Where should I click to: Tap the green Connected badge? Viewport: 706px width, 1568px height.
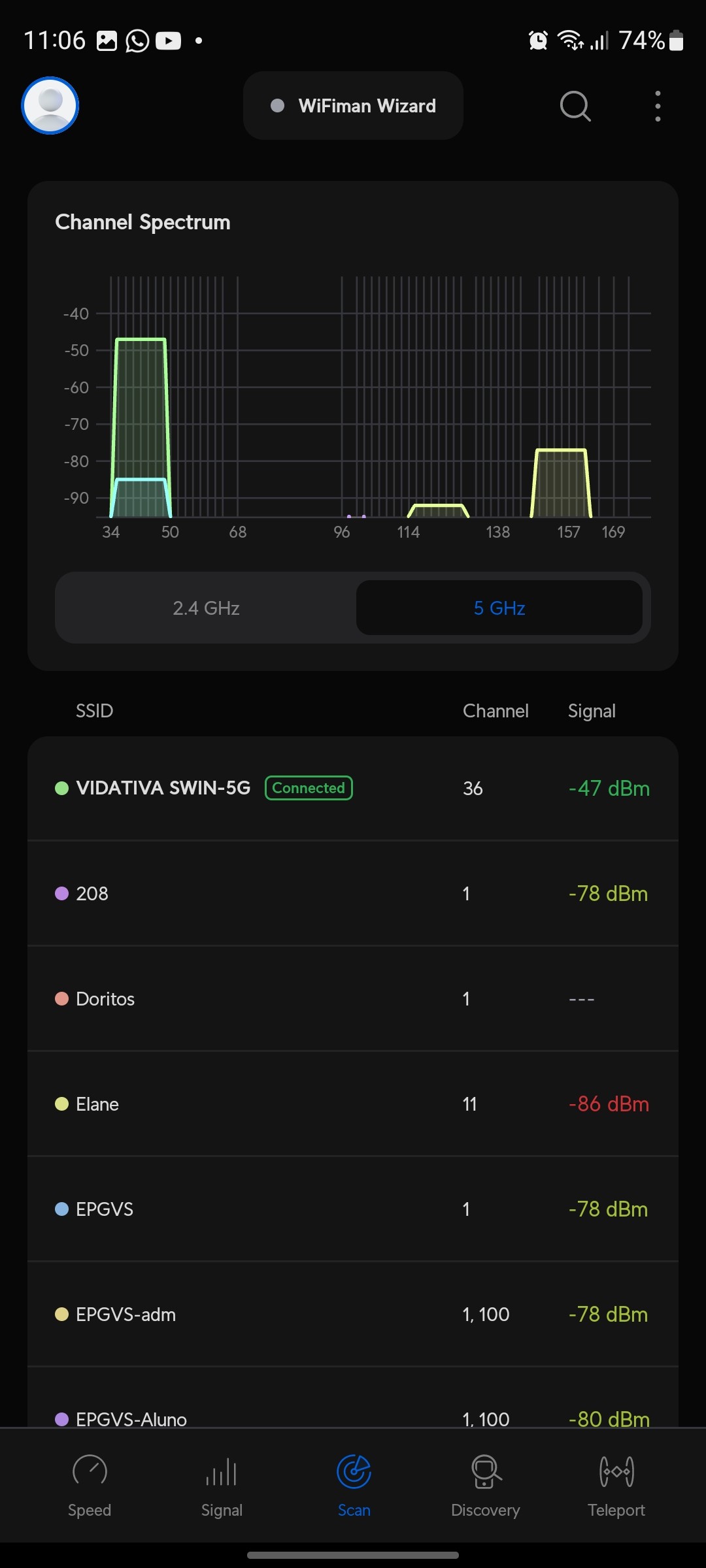(x=309, y=788)
